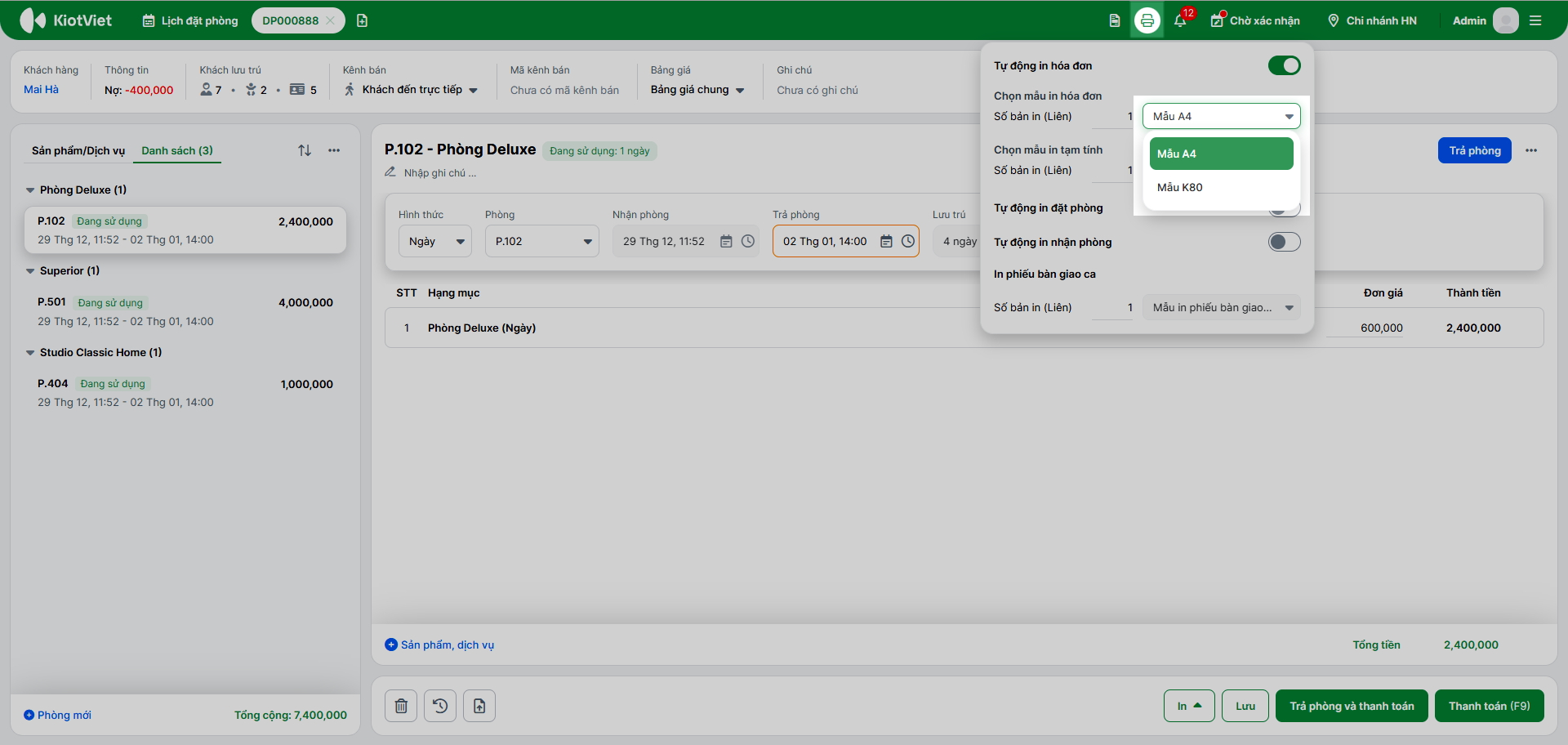Click the trash delete icon
The width and height of the screenshot is (1568, 745).
tap(401, 706)
